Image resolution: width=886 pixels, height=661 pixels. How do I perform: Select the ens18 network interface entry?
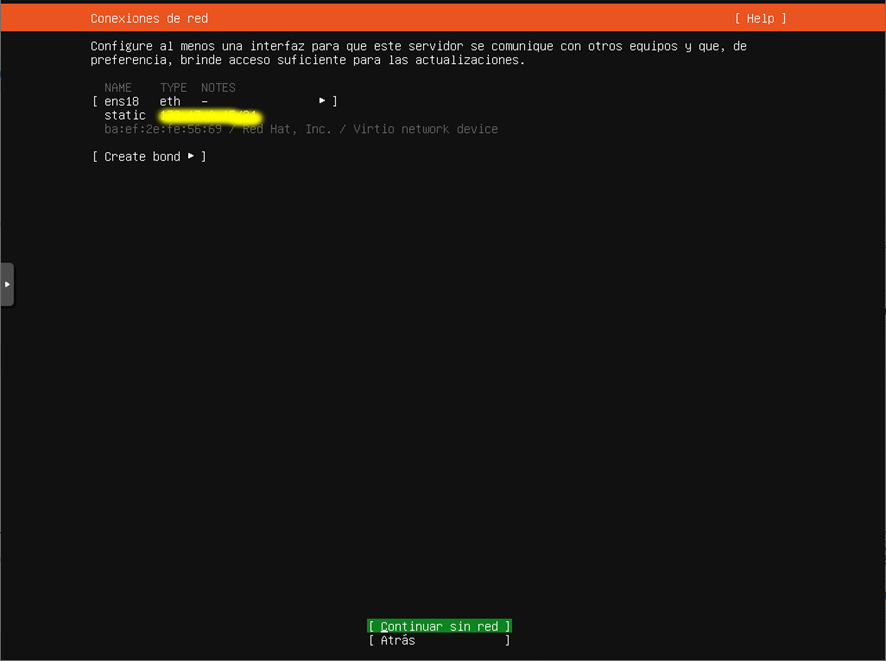tap(215, 101)
